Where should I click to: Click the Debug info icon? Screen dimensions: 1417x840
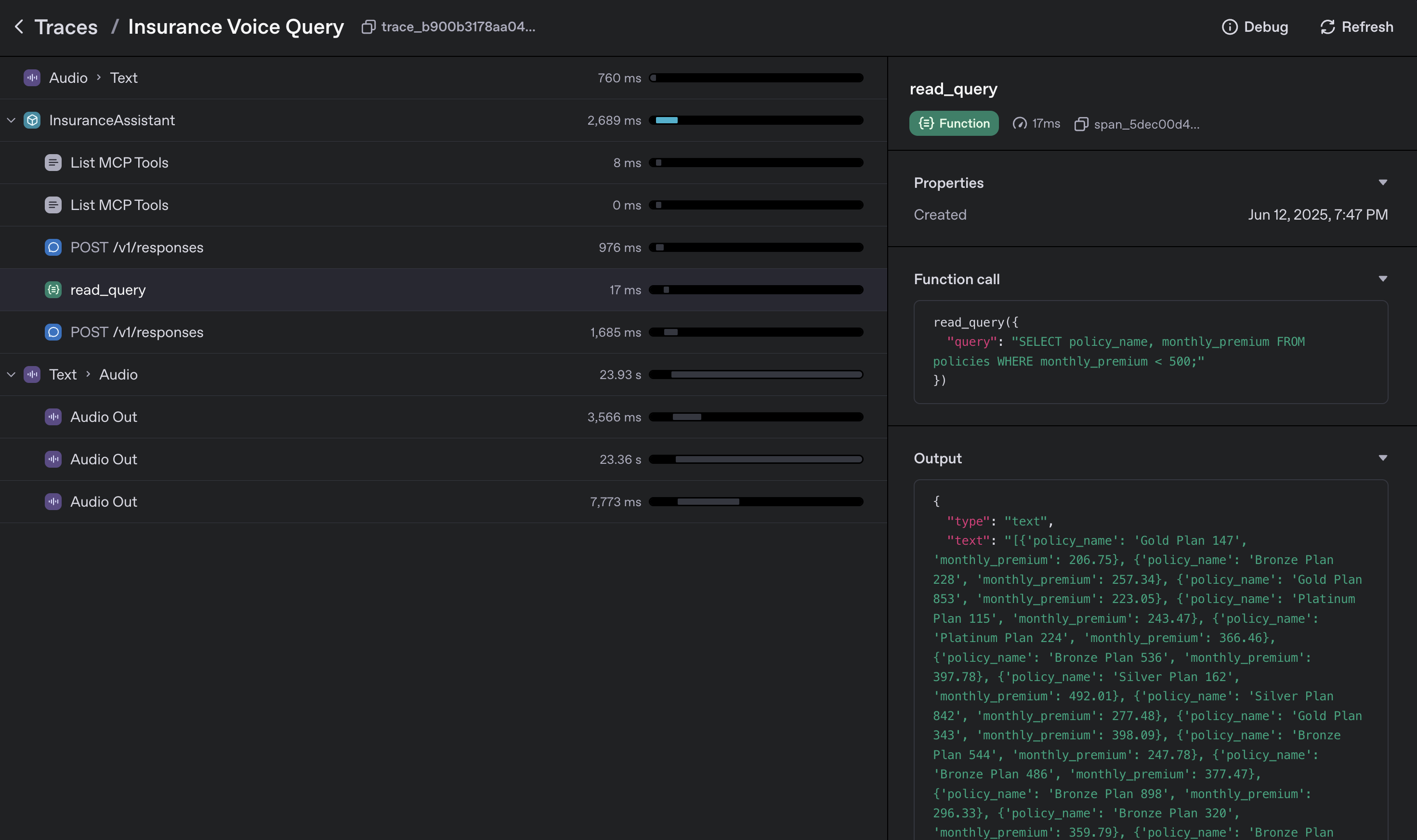point(1229,26)
